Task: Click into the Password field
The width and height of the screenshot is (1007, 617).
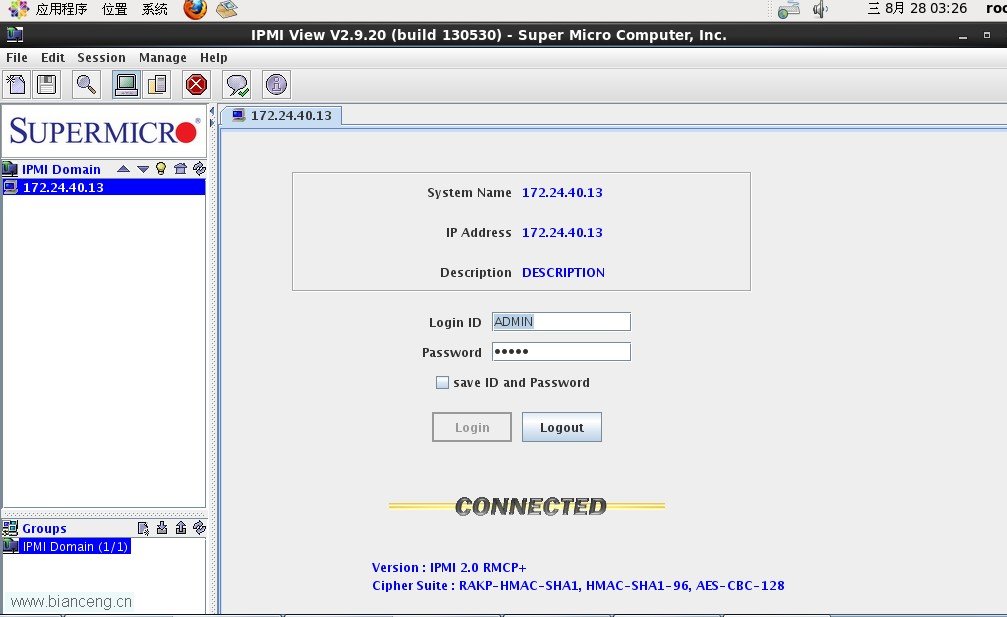Action: click(561, 352)
